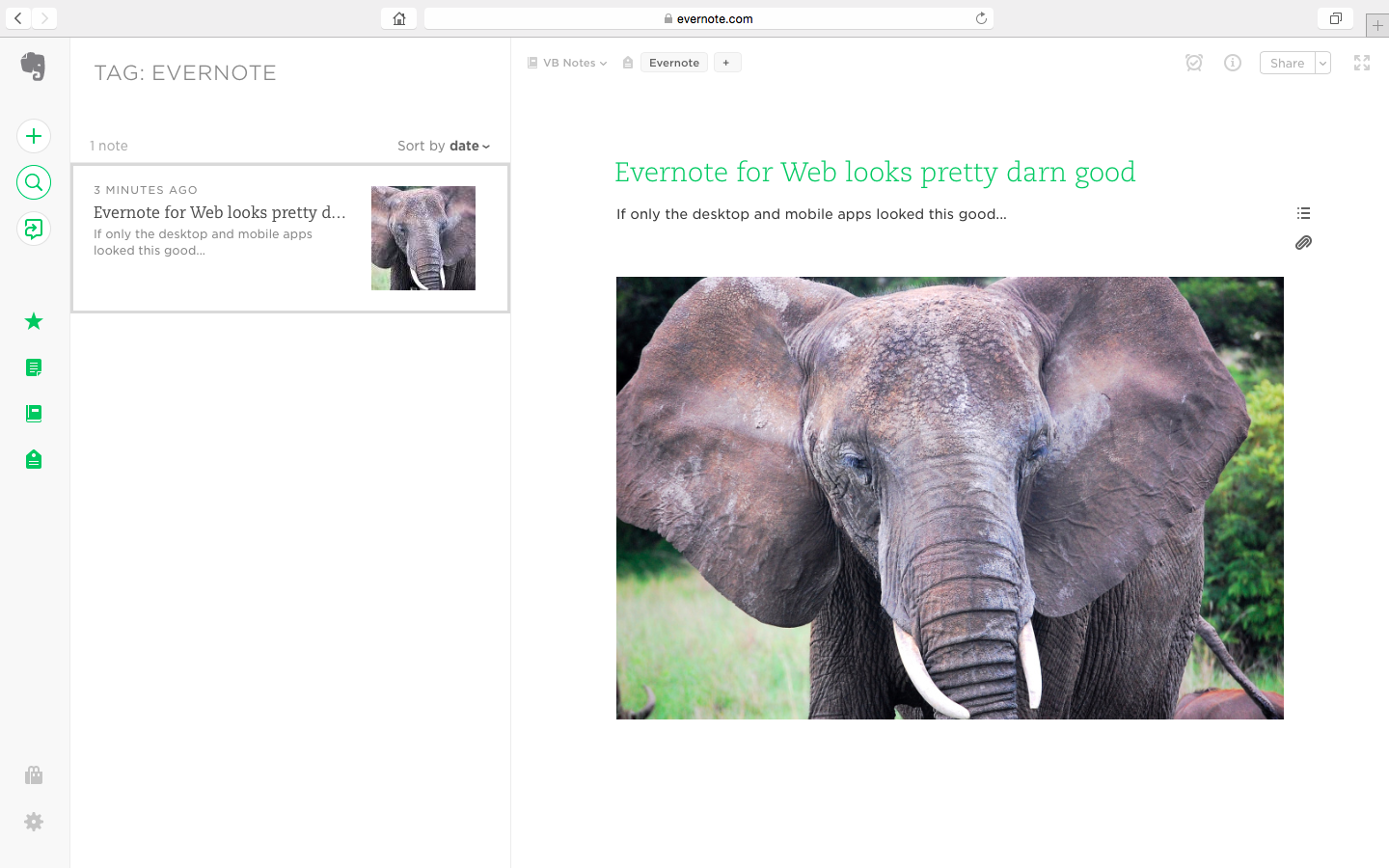Select the Evernote tag chip
Viewport: 1389px width, 868px height.
pyautogui.click(x=674, y=63)
